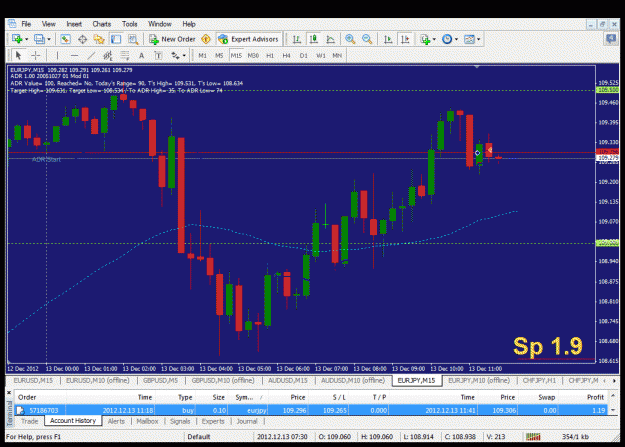Select order 57186703 row
This screenshot has width=625, height=447.
coord(311,410)
